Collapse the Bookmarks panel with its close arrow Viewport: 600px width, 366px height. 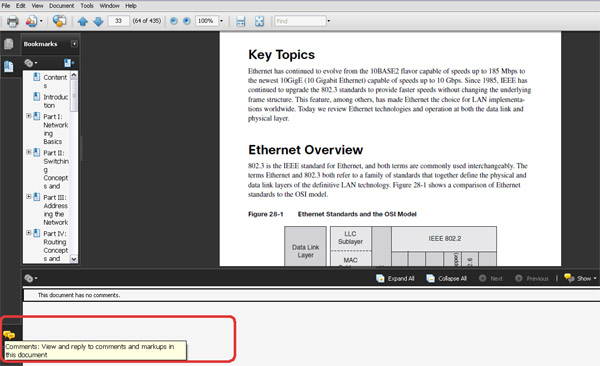click(x=74, y=44)
